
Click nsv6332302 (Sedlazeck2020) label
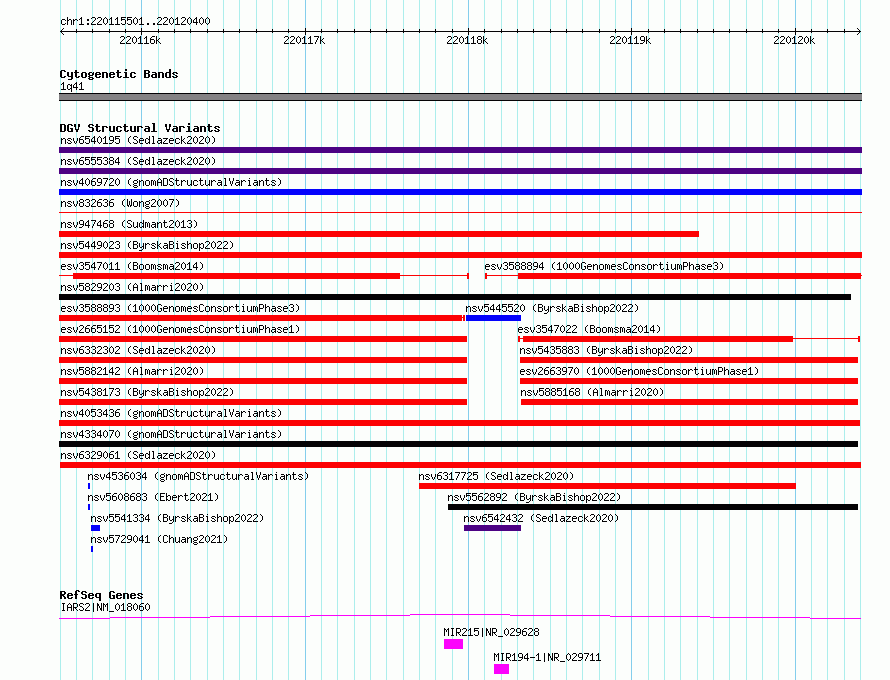pos(138,350)
